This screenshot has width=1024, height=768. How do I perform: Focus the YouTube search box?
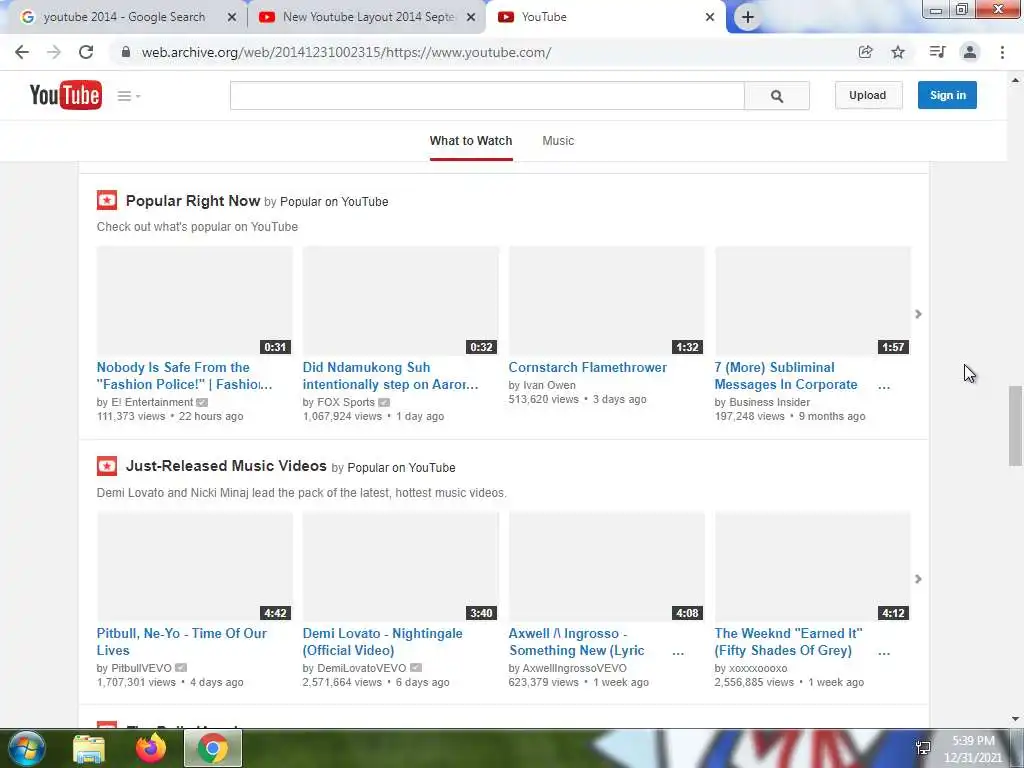click(x=487, y=96)
